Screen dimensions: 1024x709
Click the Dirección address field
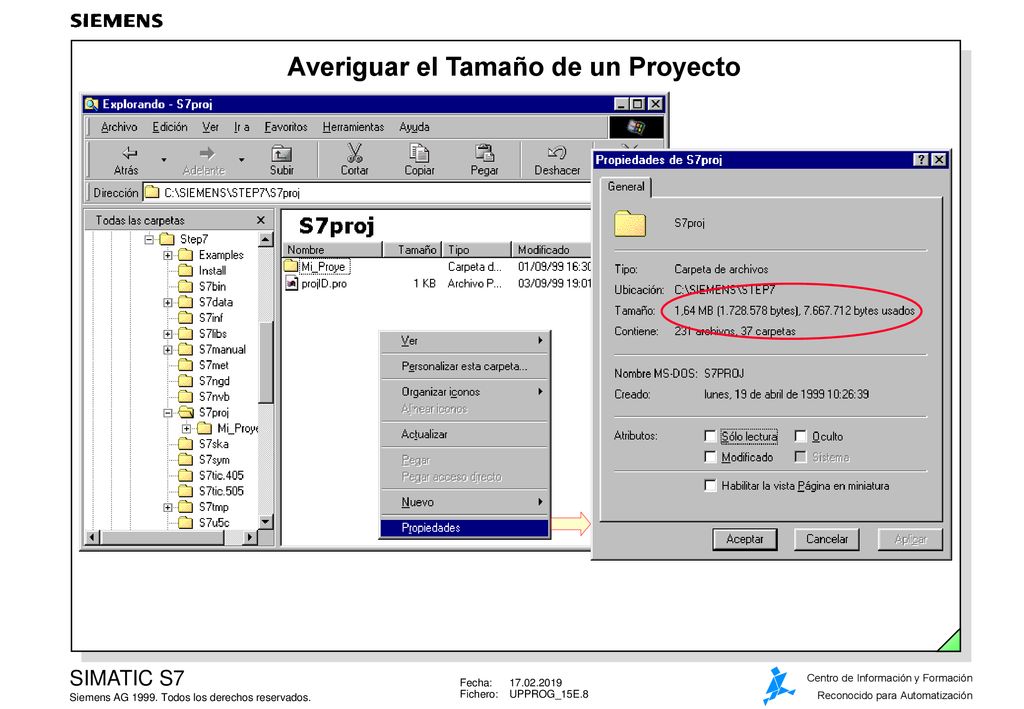367,193
